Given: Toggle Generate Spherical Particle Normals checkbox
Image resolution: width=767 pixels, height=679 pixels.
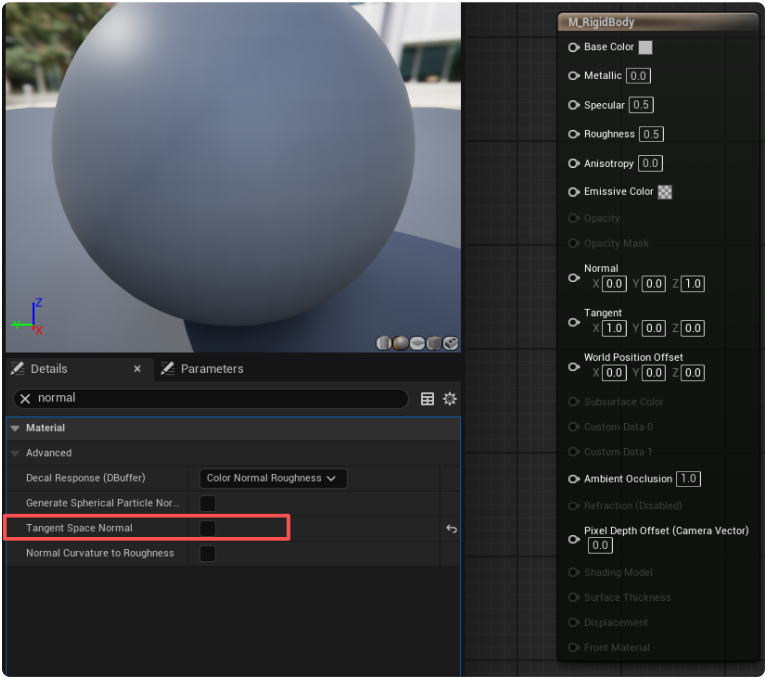Looking at the screenshot, I should pos(208,503).
